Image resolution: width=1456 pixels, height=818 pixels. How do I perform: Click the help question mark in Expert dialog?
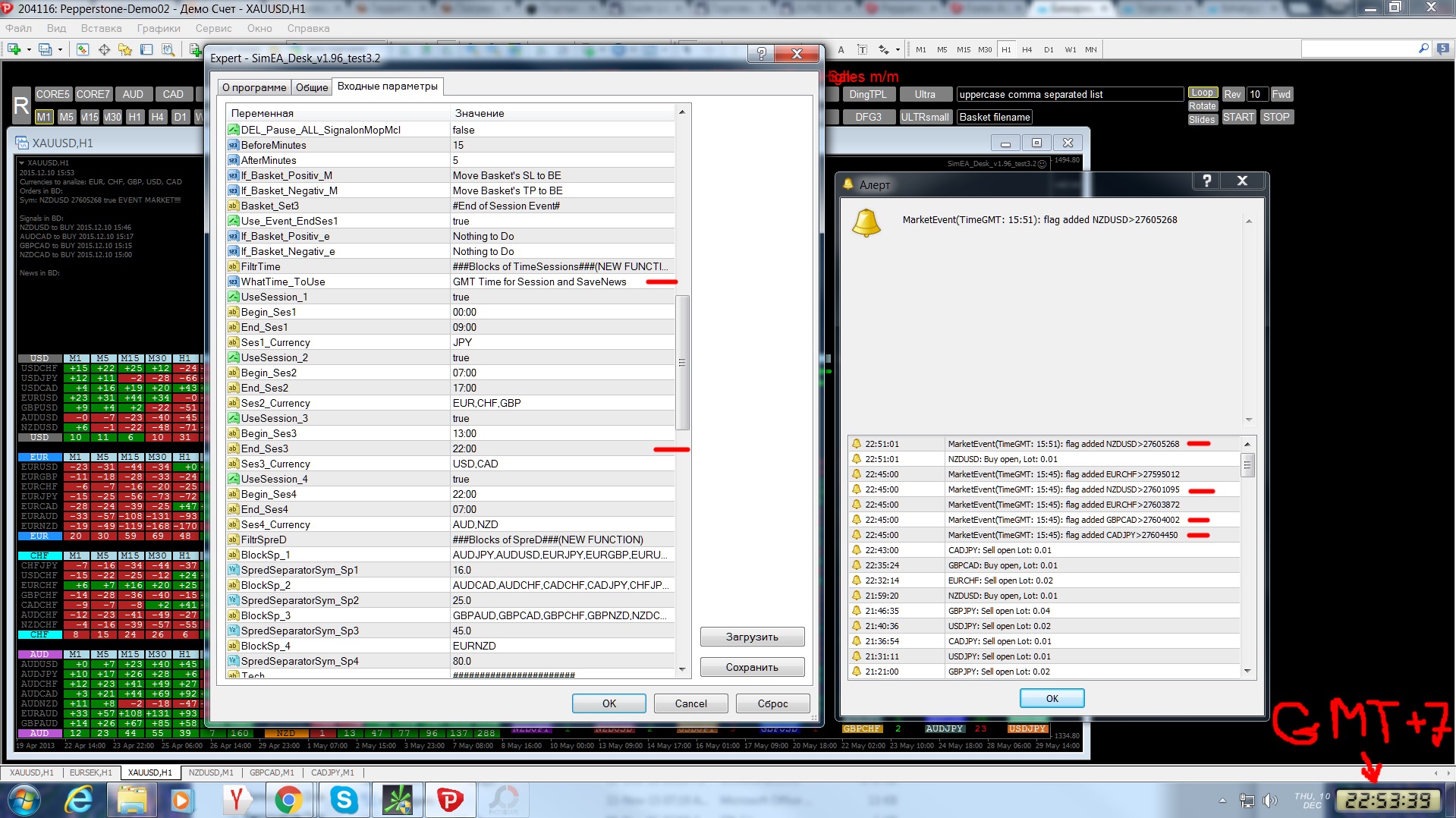click(x=761, y=54)
